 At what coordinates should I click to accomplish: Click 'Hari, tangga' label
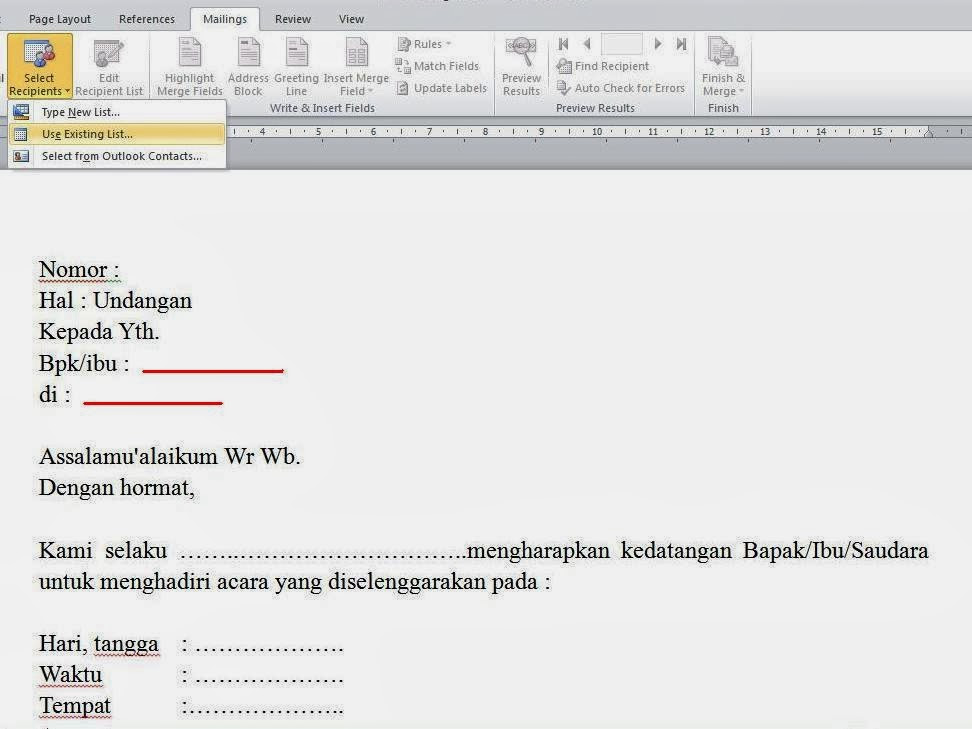99,644
